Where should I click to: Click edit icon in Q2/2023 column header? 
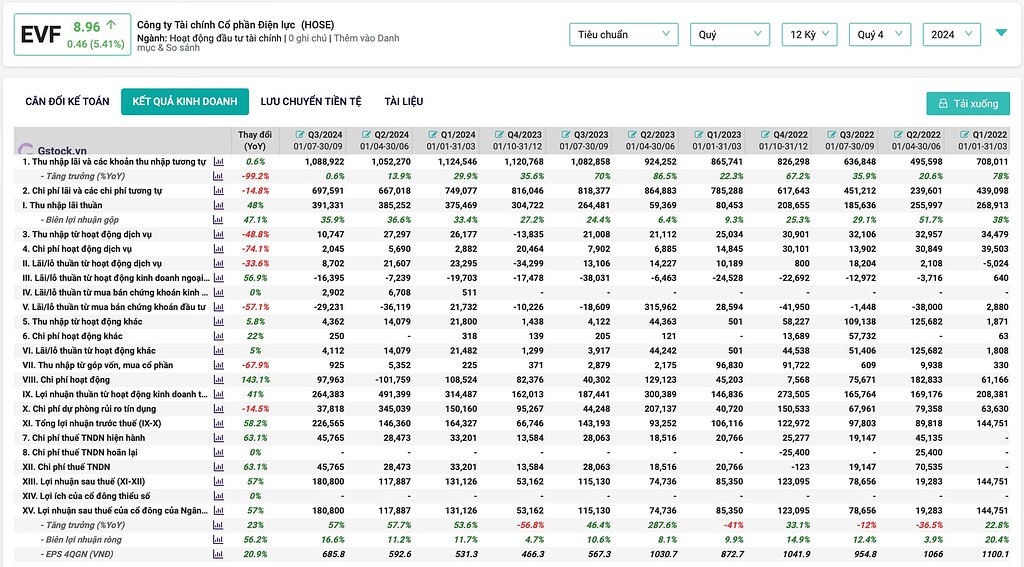(x=630, y=135)
